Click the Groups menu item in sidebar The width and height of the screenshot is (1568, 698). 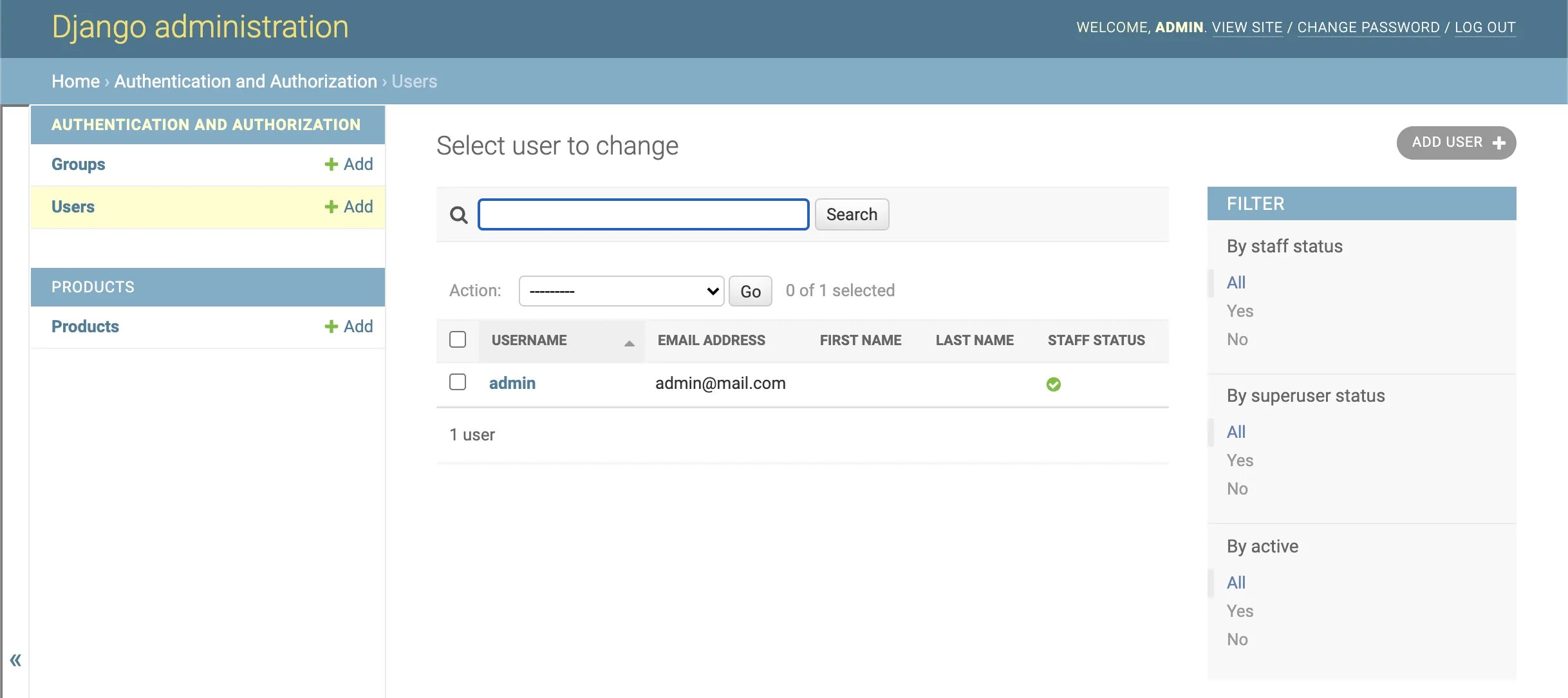coord(78,163)
